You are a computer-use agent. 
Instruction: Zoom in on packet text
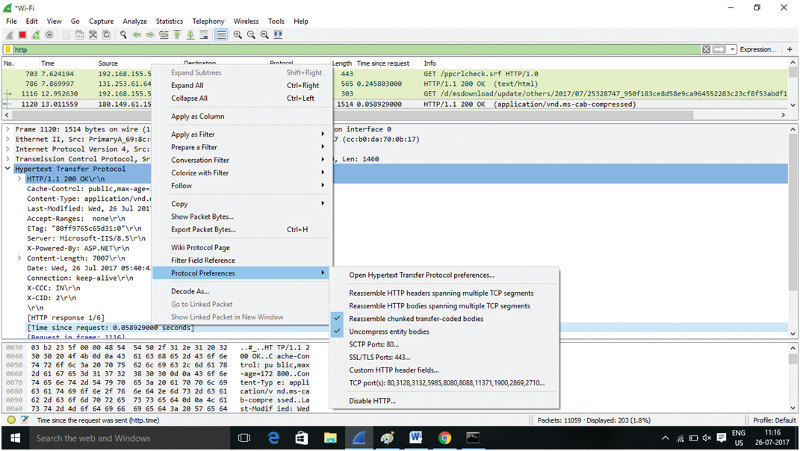(238, 34)
